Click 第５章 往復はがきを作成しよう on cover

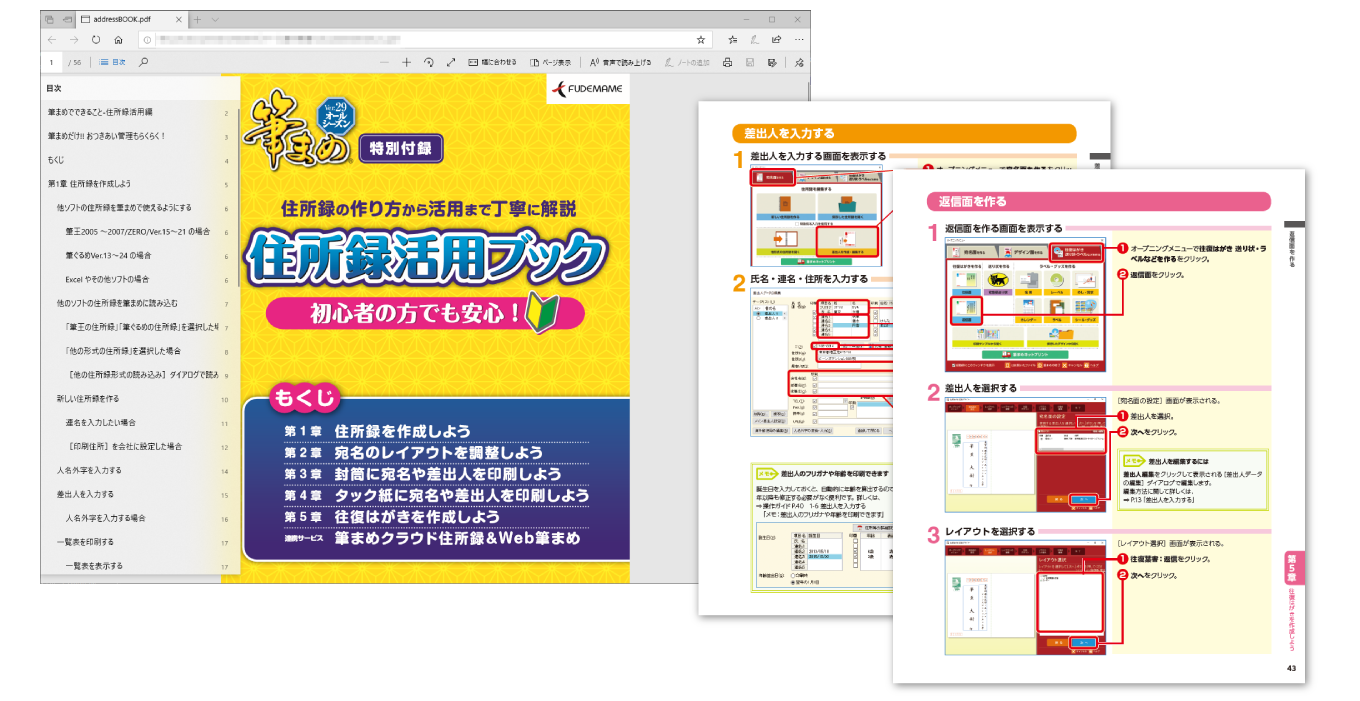point(391,517)
